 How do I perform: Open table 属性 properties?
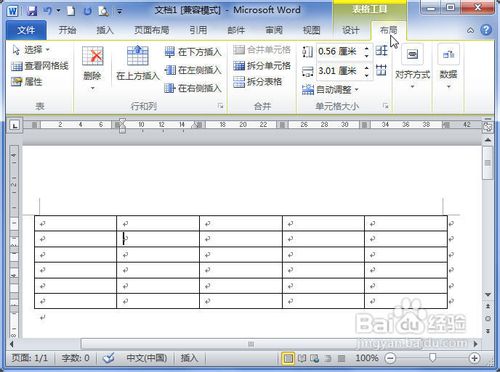click(27, 82)
